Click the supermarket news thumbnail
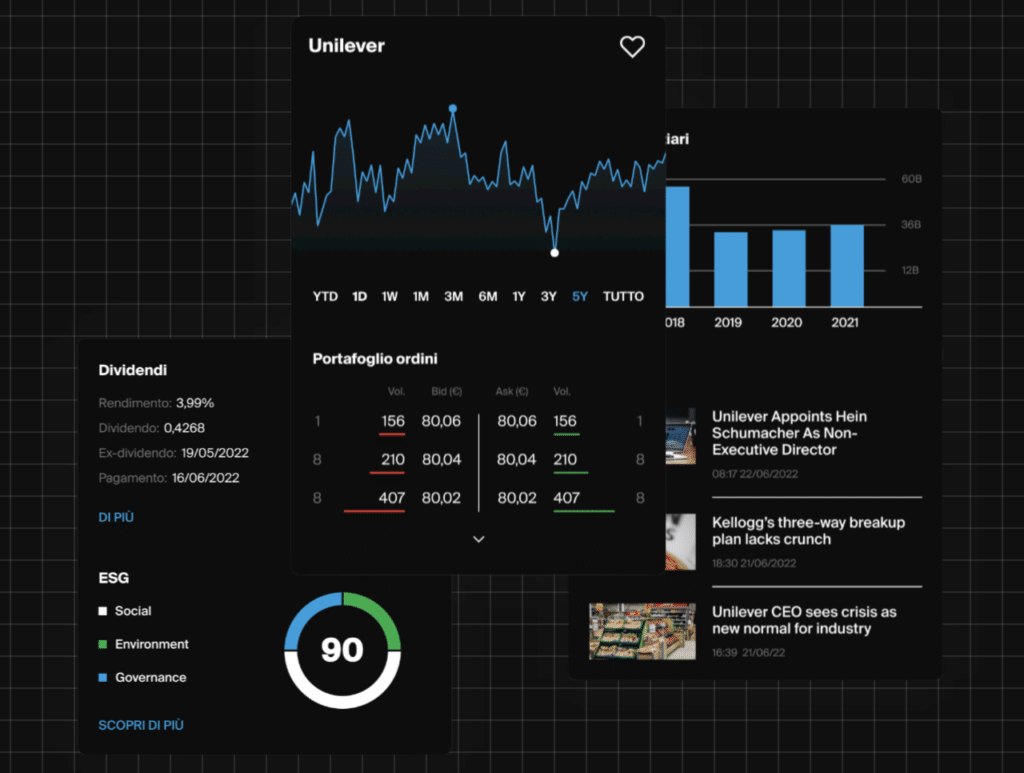The width and height of the screenshot is (1024, 773). click(x=642, y=631)
